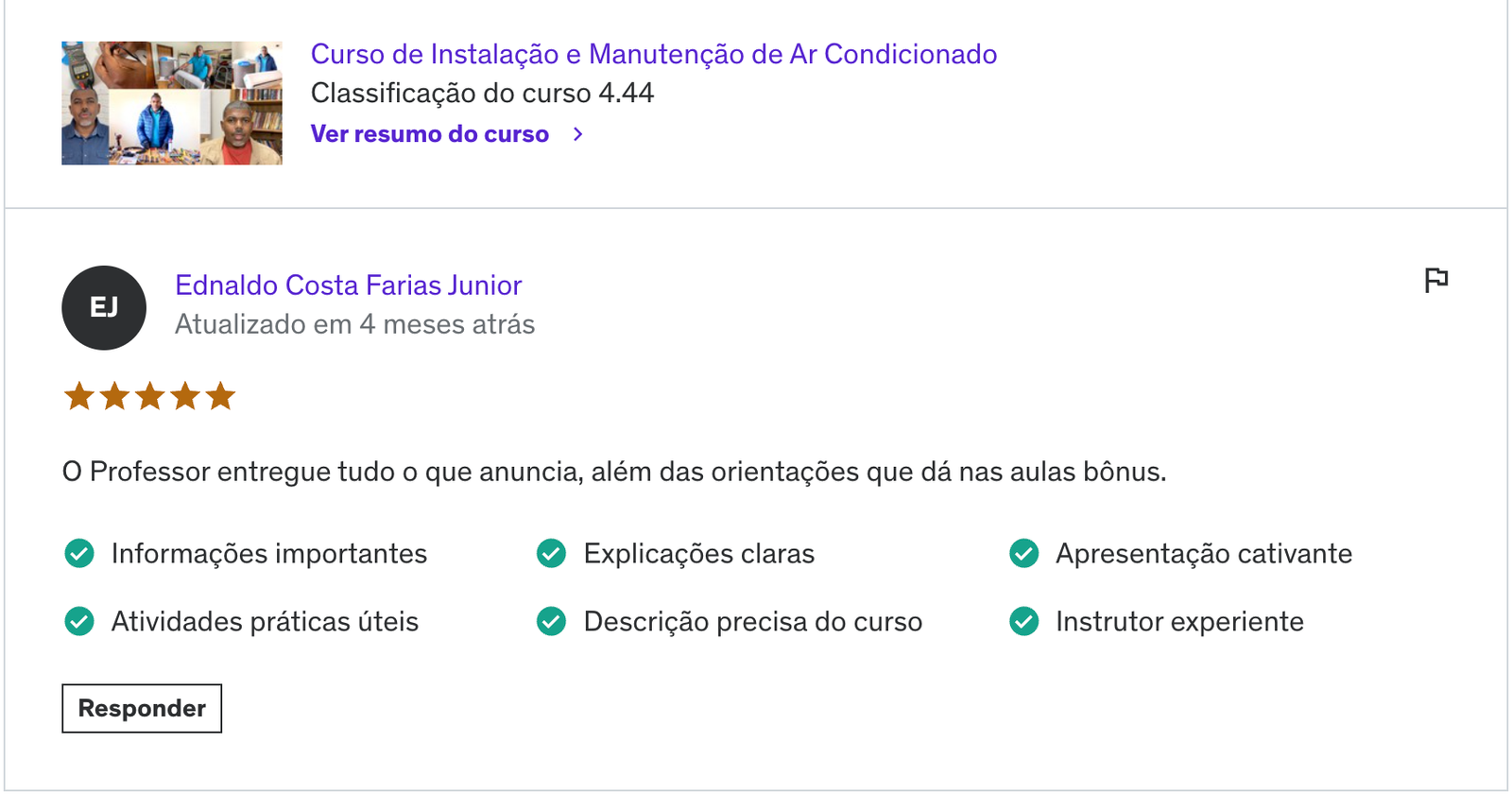The width and height of the screenshot is (1512, 794).
Task: Click the course thumbnail image
Action: (172, 103)
